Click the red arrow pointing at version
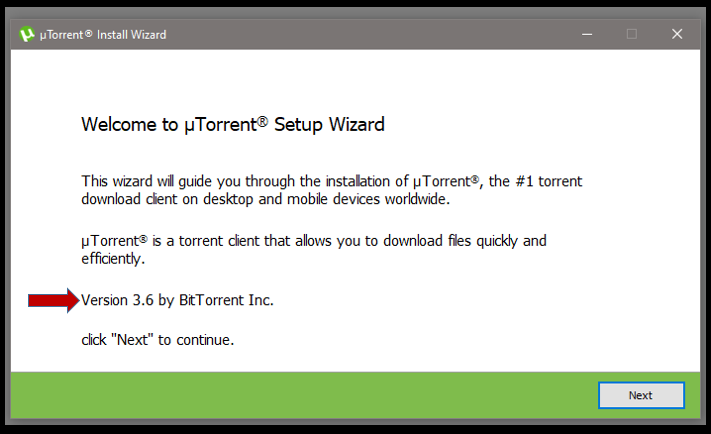This screenshot has height=434, width=711. [53, 299]
